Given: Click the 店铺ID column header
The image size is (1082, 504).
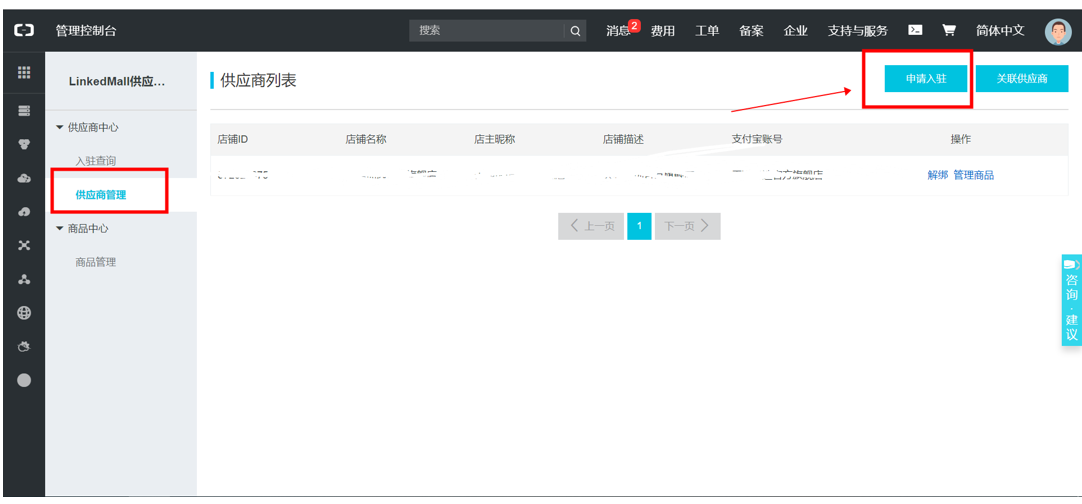Looking at the screenshot, I should point(233,139).
